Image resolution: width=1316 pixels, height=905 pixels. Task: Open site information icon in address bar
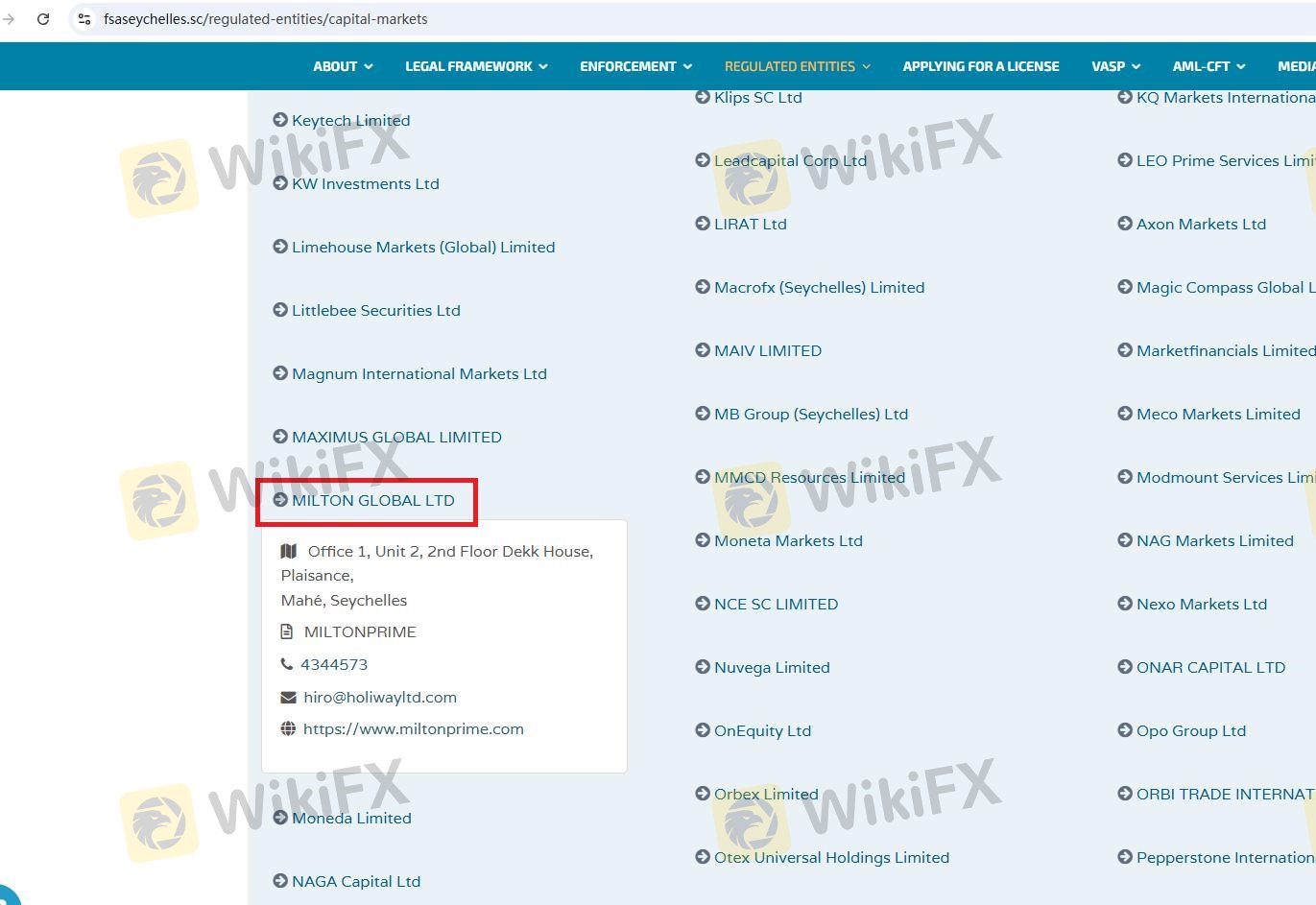[84, 19]
